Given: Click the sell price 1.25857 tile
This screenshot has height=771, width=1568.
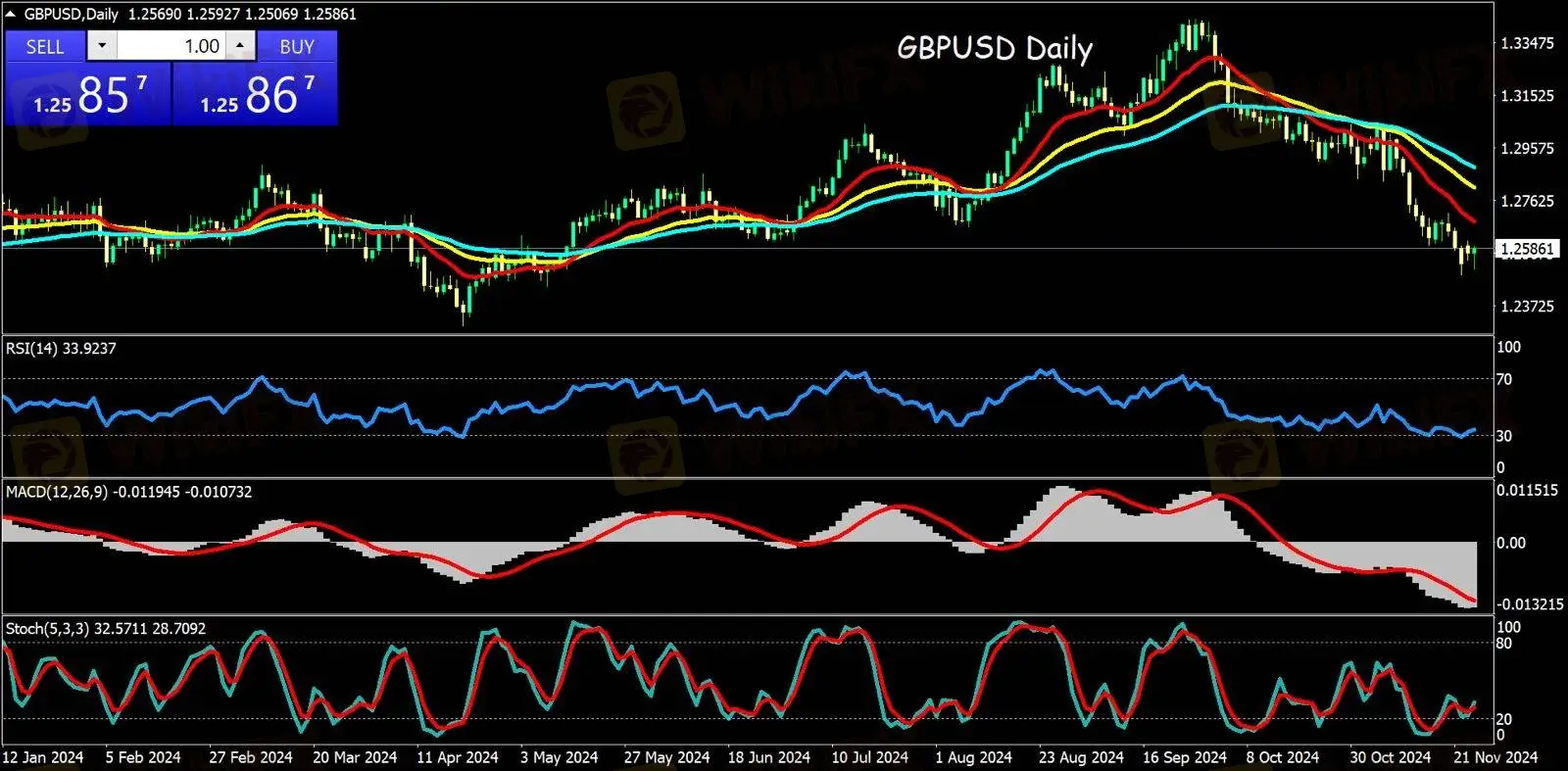Looking at the screenshot, I should coord(88,95).
